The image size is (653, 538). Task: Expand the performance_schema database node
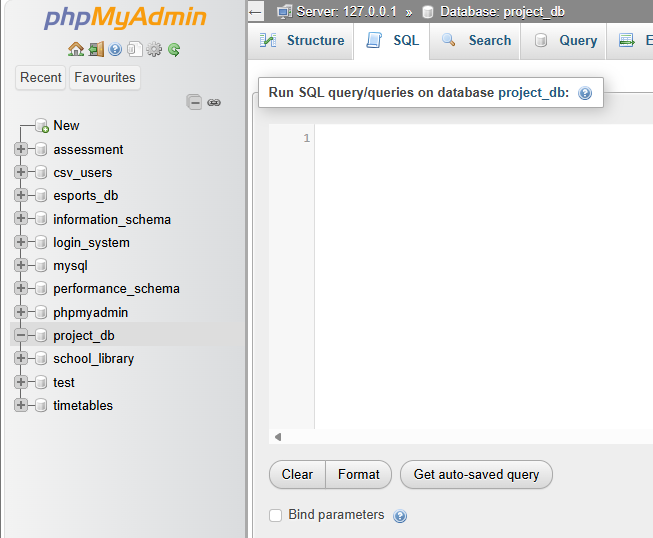pos(20,289)
